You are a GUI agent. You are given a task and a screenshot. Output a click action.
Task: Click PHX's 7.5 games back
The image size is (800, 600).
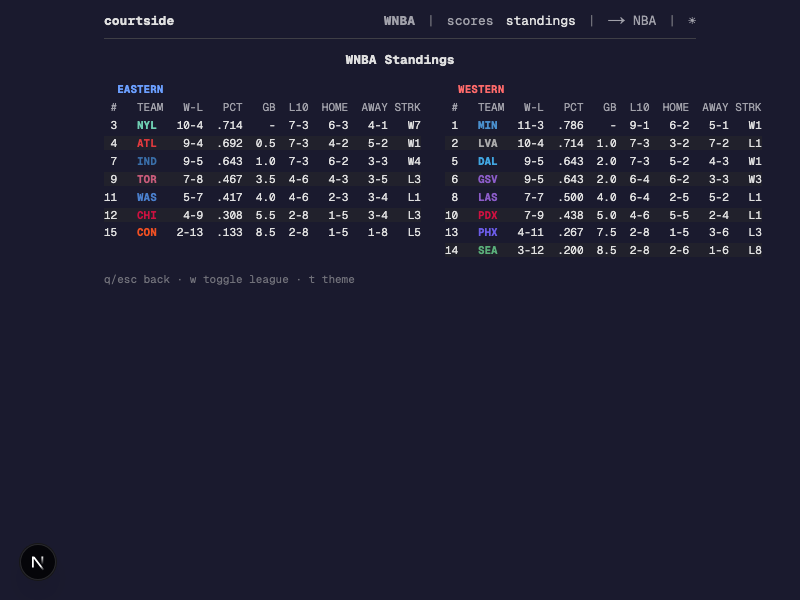click(x=607, y=232)
